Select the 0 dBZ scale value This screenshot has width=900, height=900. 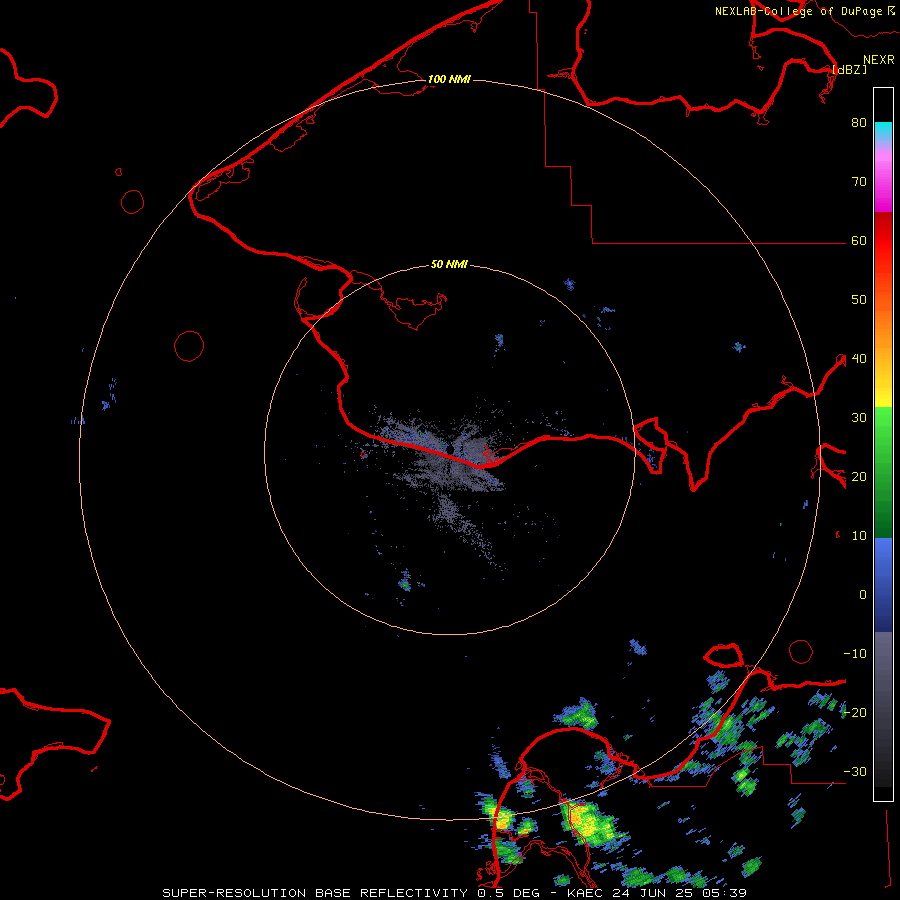tap(863, 595)
